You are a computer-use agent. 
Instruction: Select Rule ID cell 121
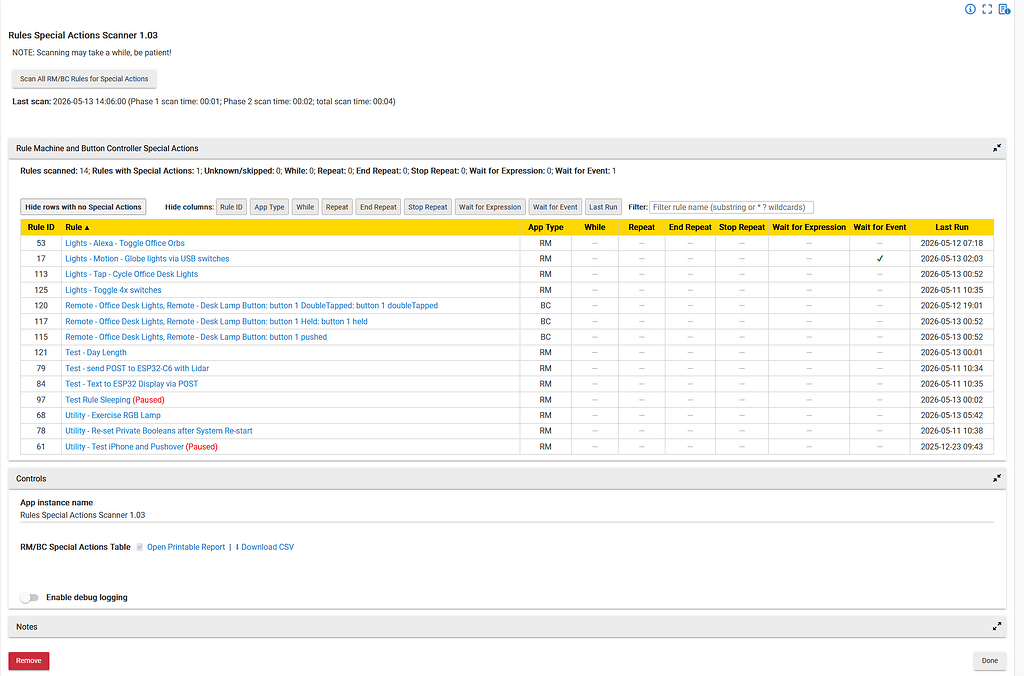click(41, 352)
